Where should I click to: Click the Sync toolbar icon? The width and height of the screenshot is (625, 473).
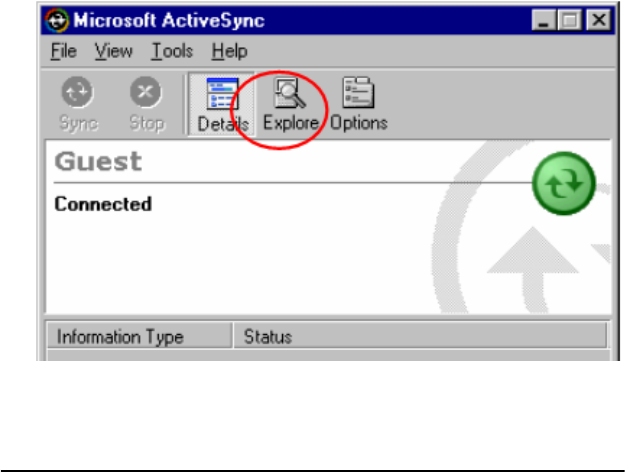[x=78, y=104]
